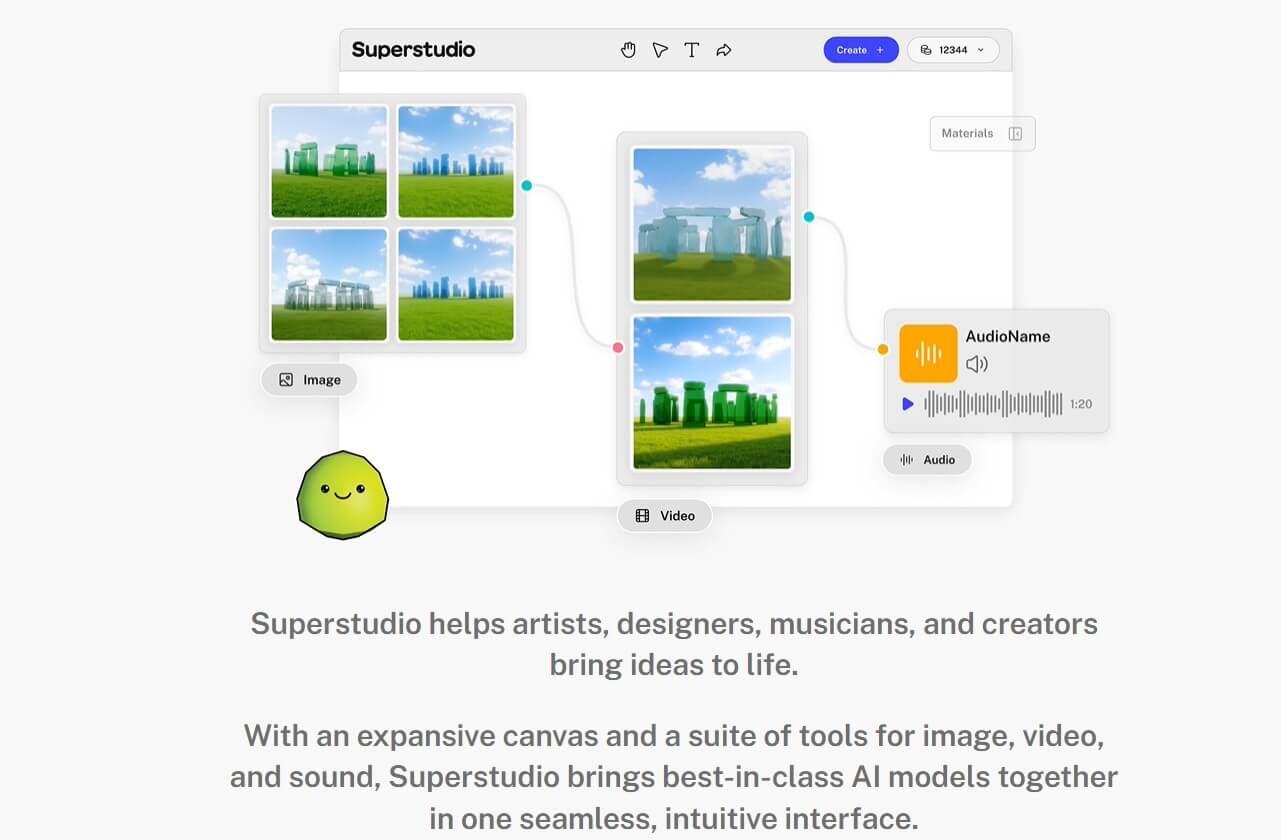Open the Materials panel
This screenshot has height=840, width=1281.
pyautogui.click(x=967, y=133)
